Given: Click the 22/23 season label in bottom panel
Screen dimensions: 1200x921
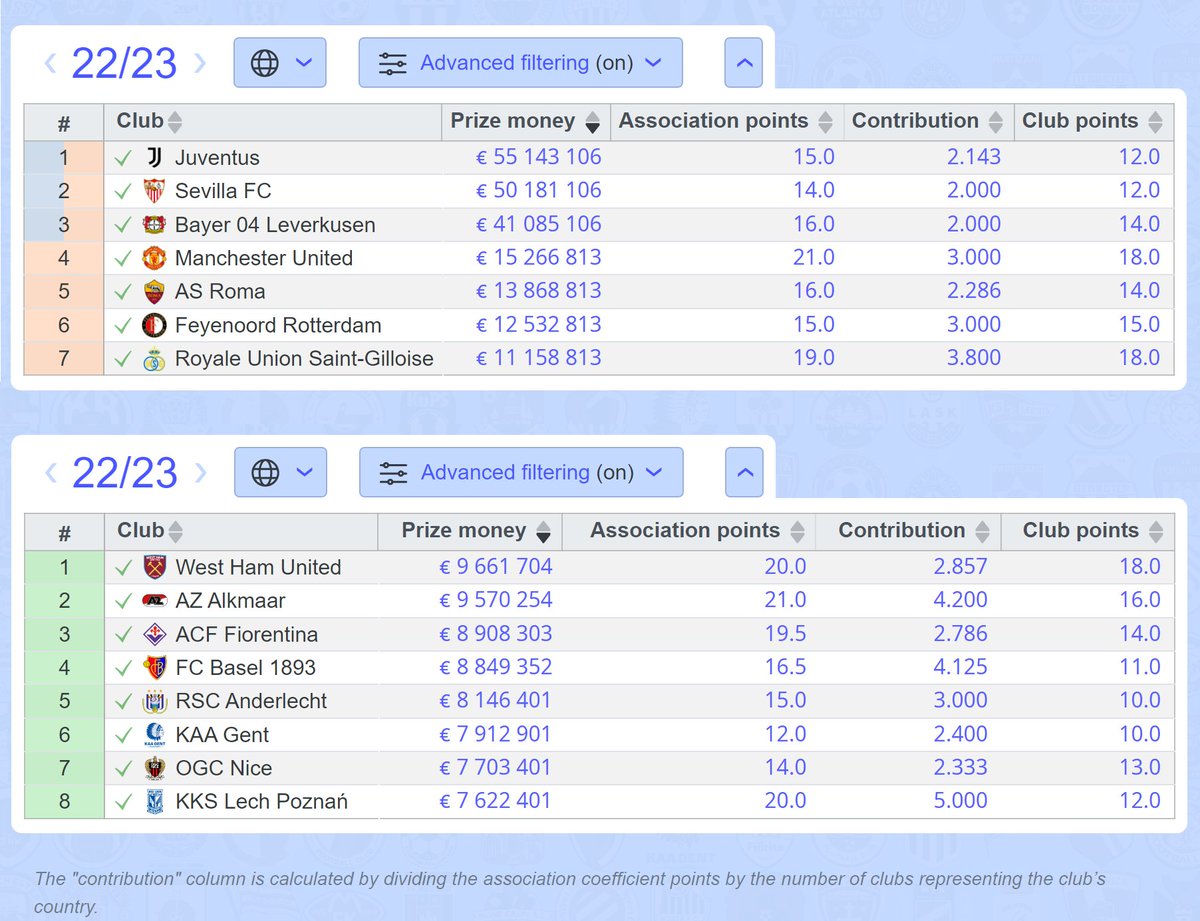Looking at the screenshot, I should click(x=124, y=473).
